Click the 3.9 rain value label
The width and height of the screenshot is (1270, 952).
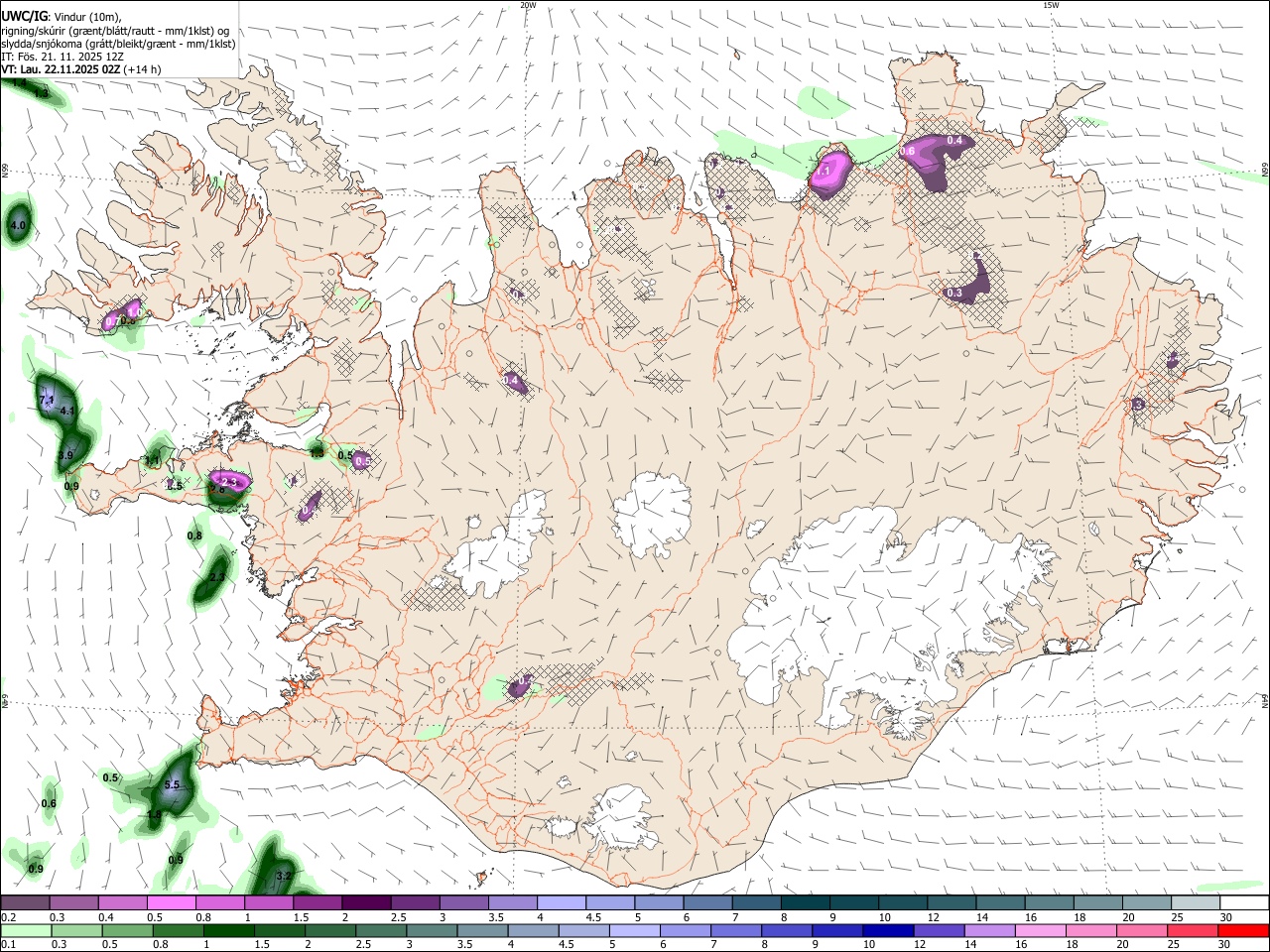click(x=65, y=455)
